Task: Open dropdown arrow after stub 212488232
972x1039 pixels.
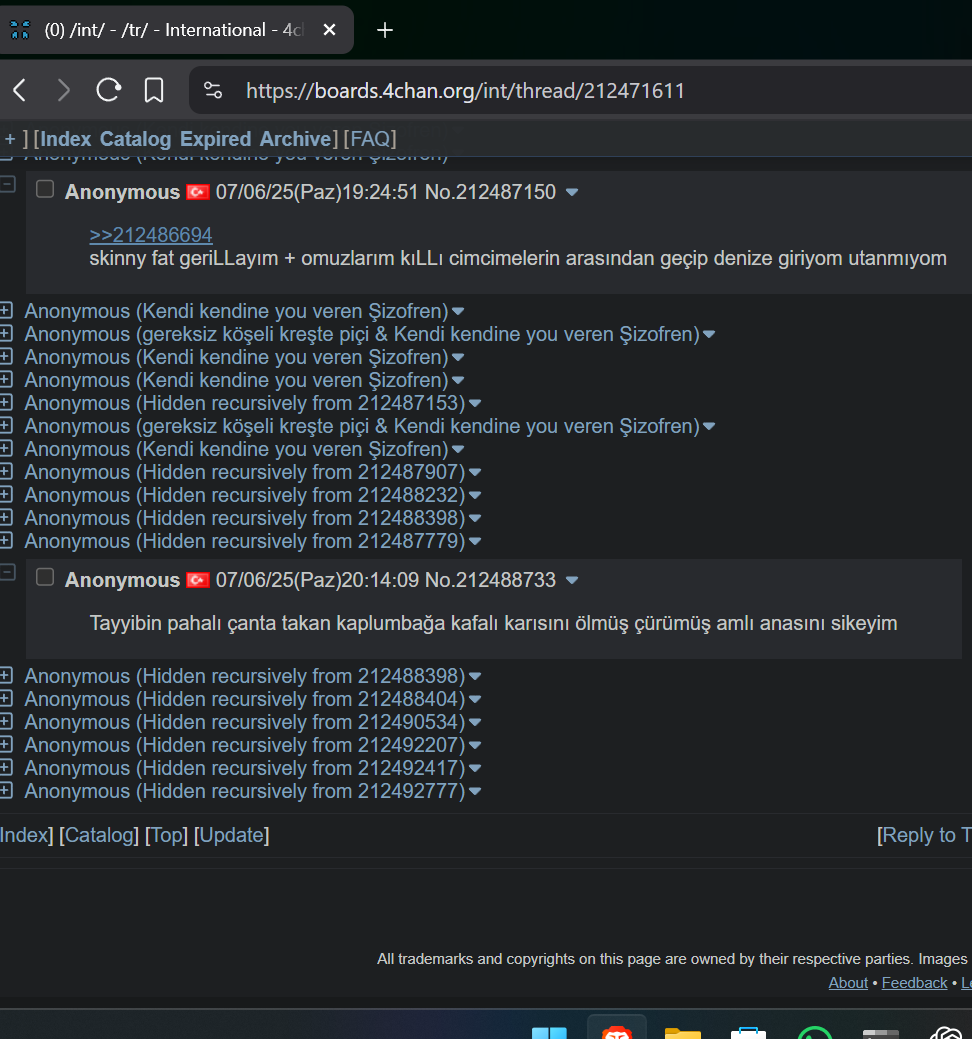Action: pos(474,496)
